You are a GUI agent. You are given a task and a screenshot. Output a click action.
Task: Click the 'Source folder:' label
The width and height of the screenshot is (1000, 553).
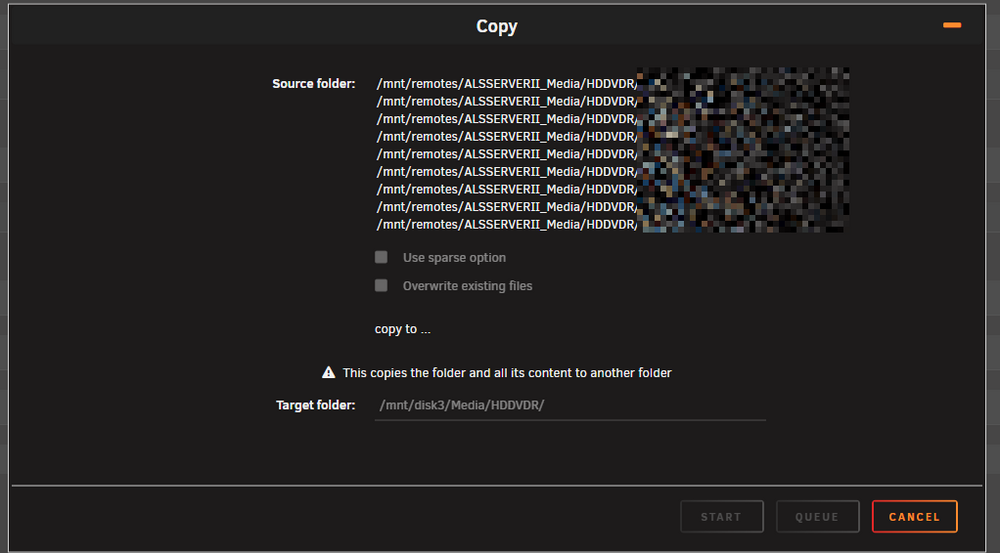[314, 84]
